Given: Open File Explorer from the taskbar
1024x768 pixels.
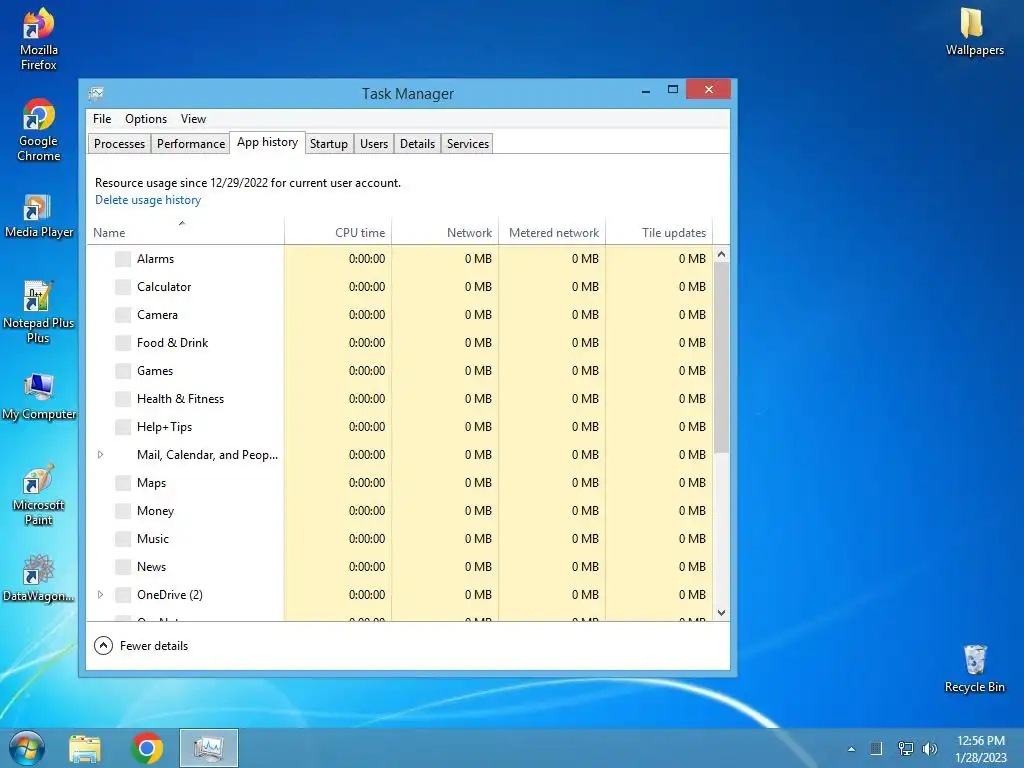Looking at the screenshot, I should 85,748.
